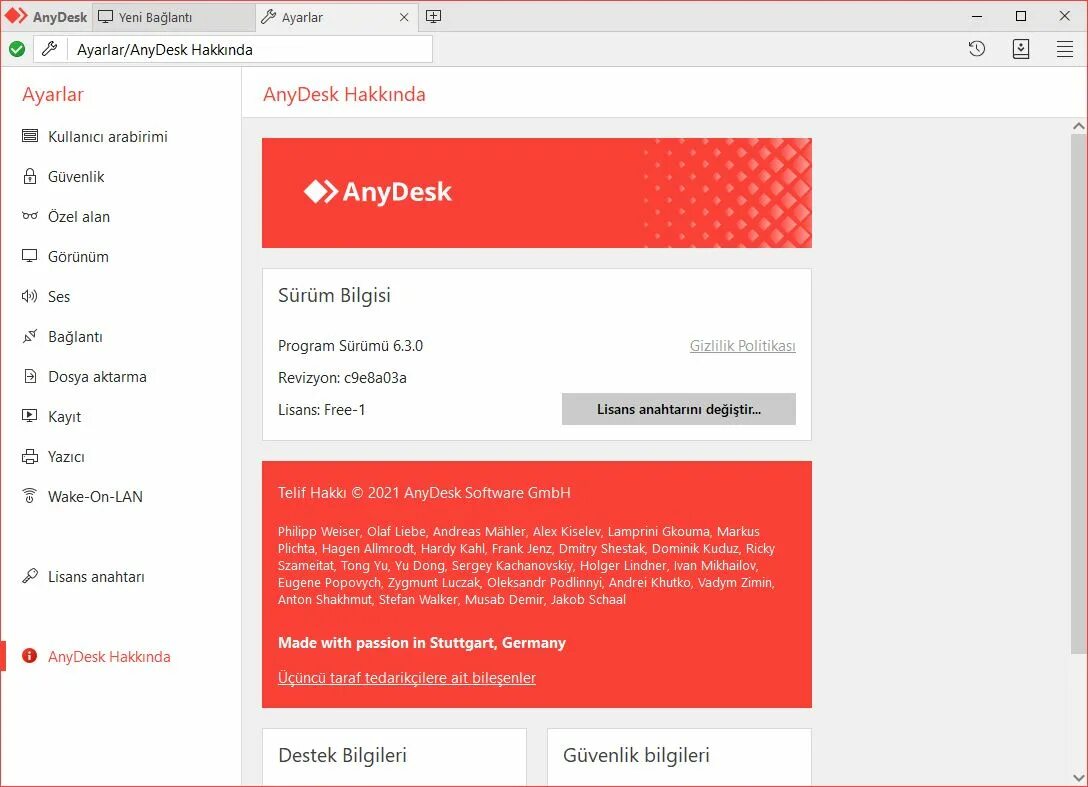Viewport: 1088px width, 787px height.
Task: Open Güvenlik settings
Action: (76, 177)
